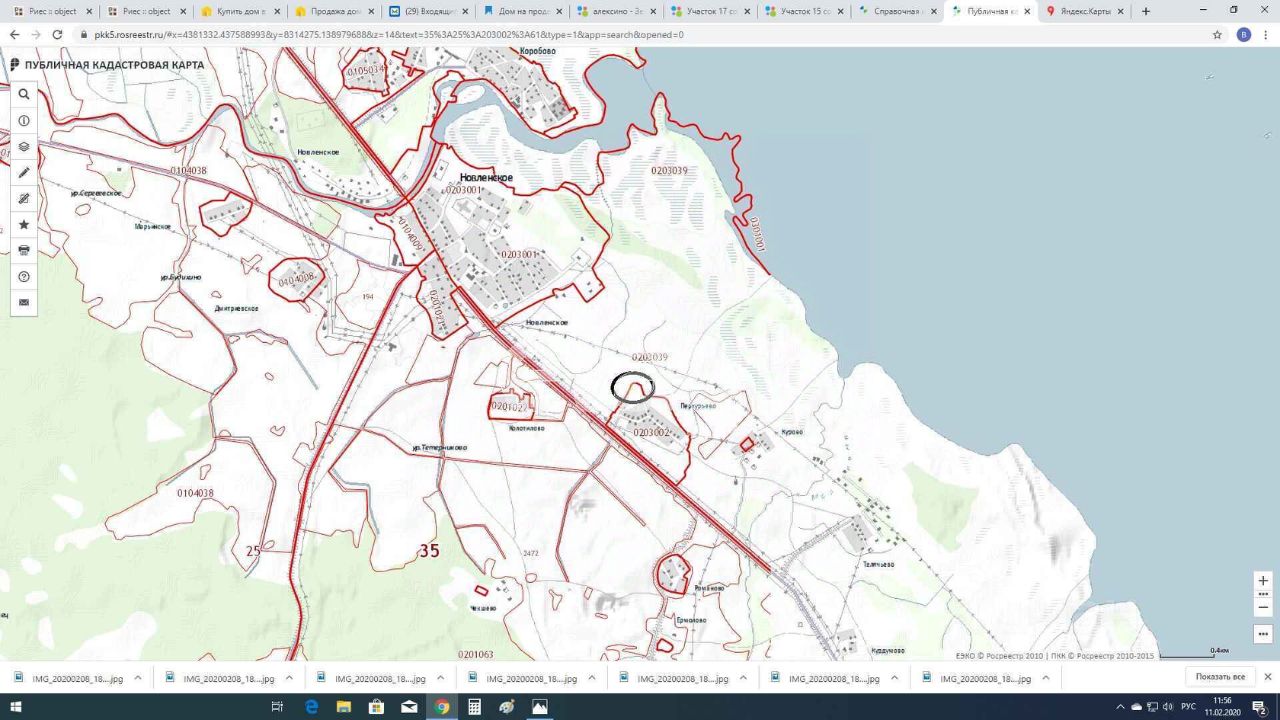Click the envelope feedback icon
The image size is (1280, 720).
coord(24,302)
